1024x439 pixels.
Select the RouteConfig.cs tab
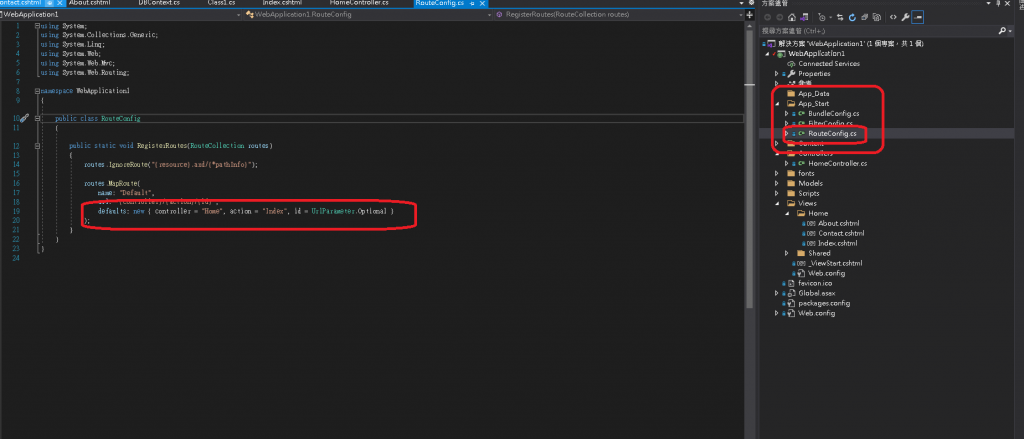[440, 3]
